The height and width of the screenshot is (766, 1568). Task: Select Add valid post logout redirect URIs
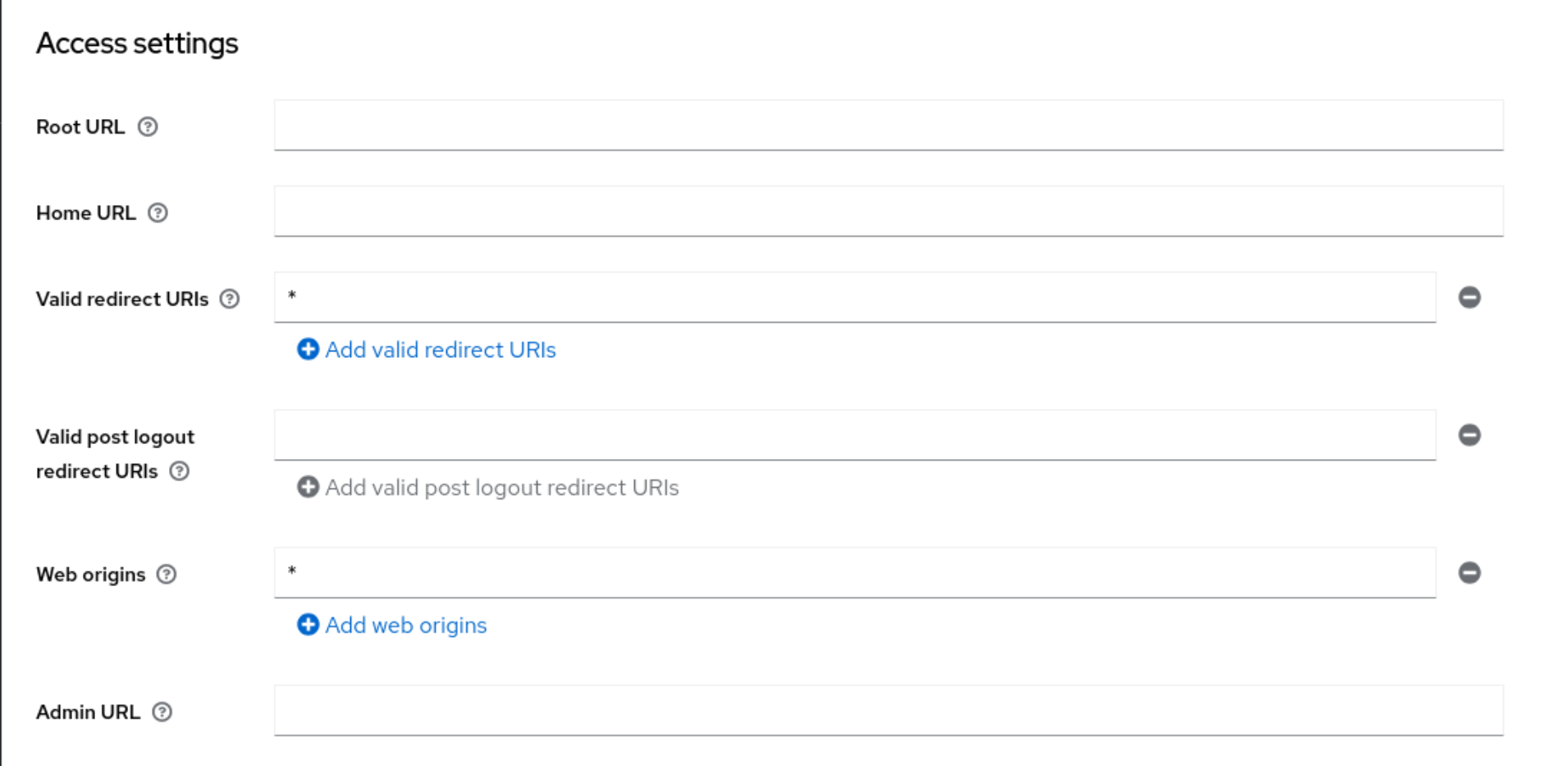[502, 487]
